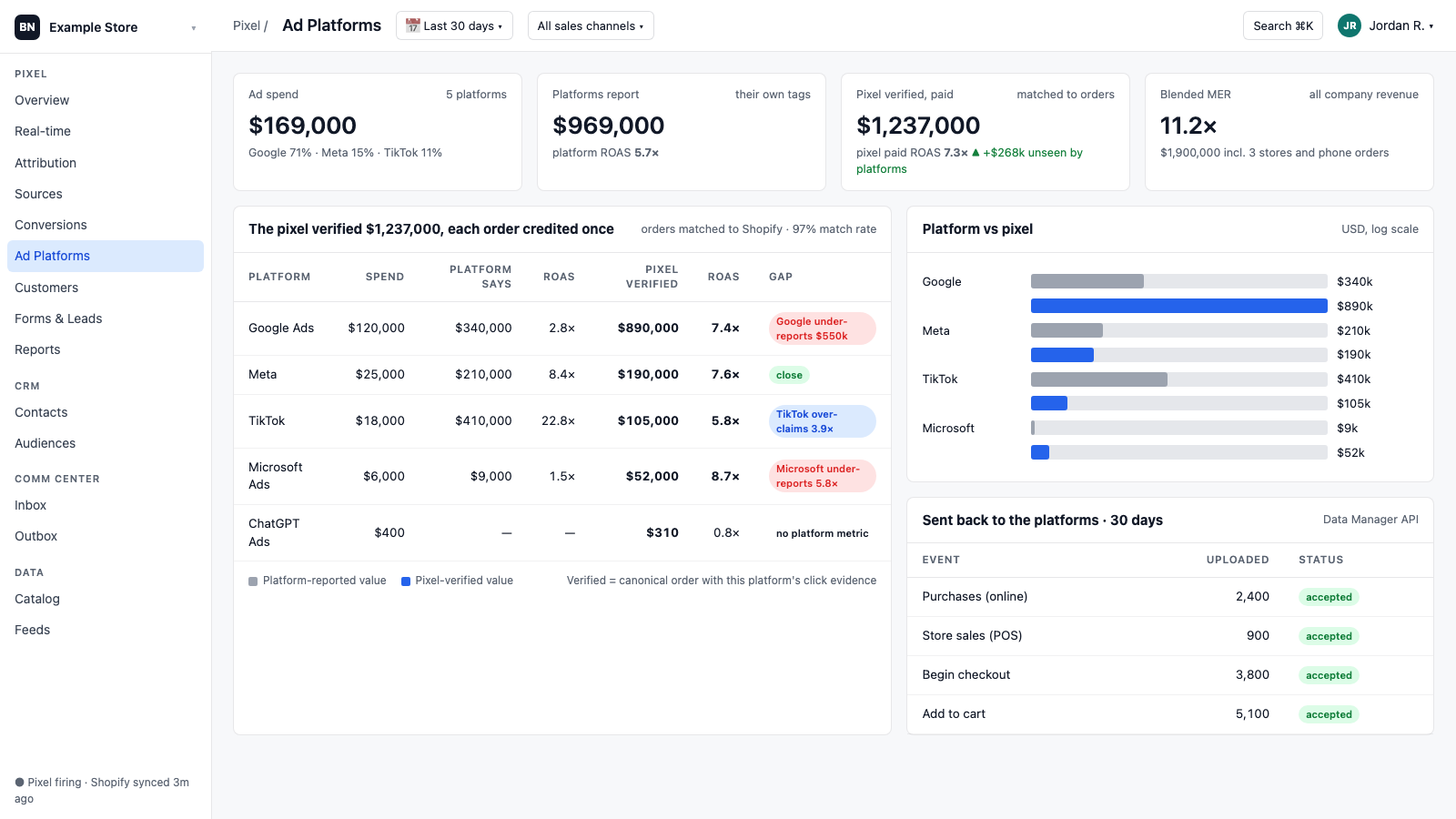Open the Outbox
Viewport: 1456px width, 819px height.
point(106,536)
